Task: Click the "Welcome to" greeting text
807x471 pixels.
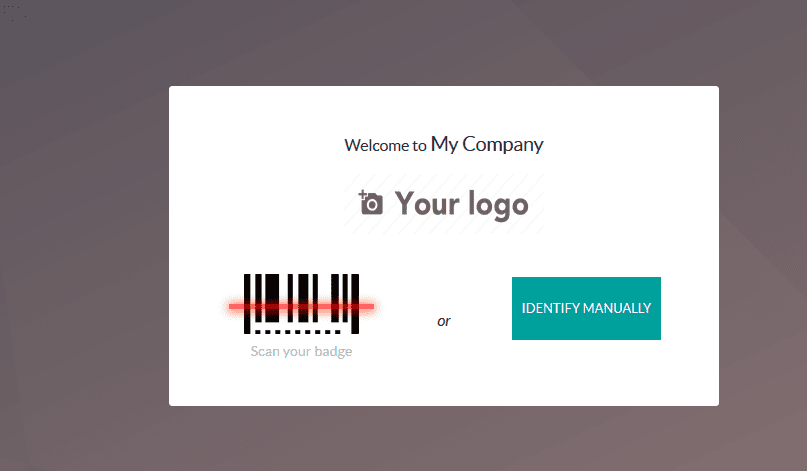Action: (x=386, y=146)
